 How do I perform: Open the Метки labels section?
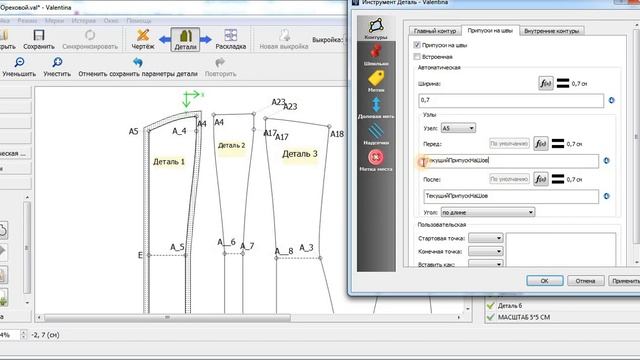click(x=376, y=81)
